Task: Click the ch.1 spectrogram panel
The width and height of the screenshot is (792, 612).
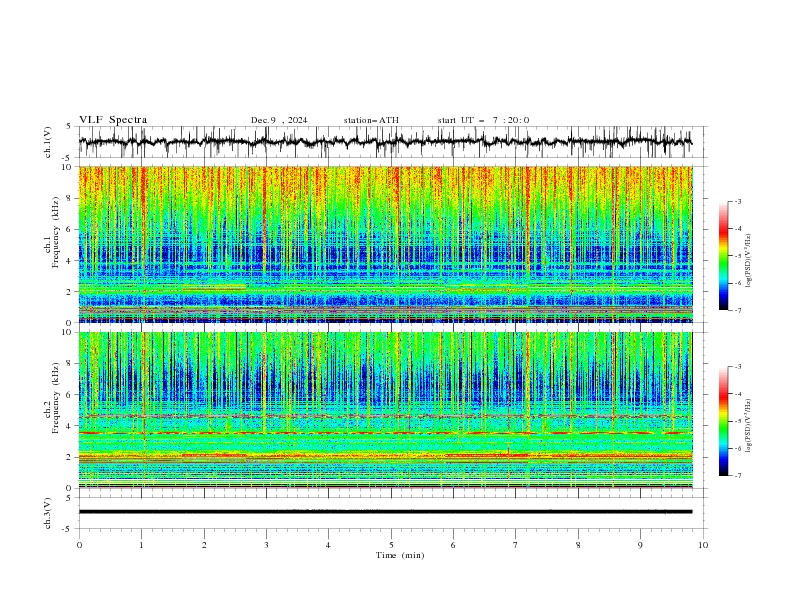Action: (x=385, y=244)
